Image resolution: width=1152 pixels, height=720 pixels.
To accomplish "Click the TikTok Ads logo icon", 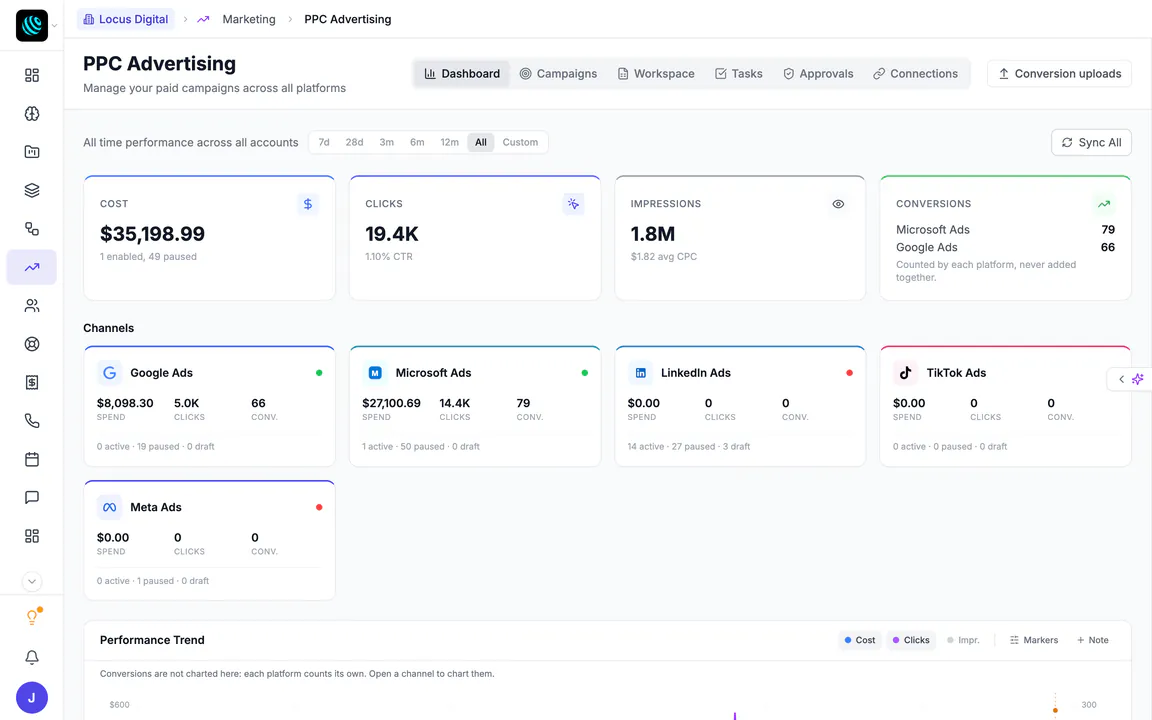I will 905,372.
